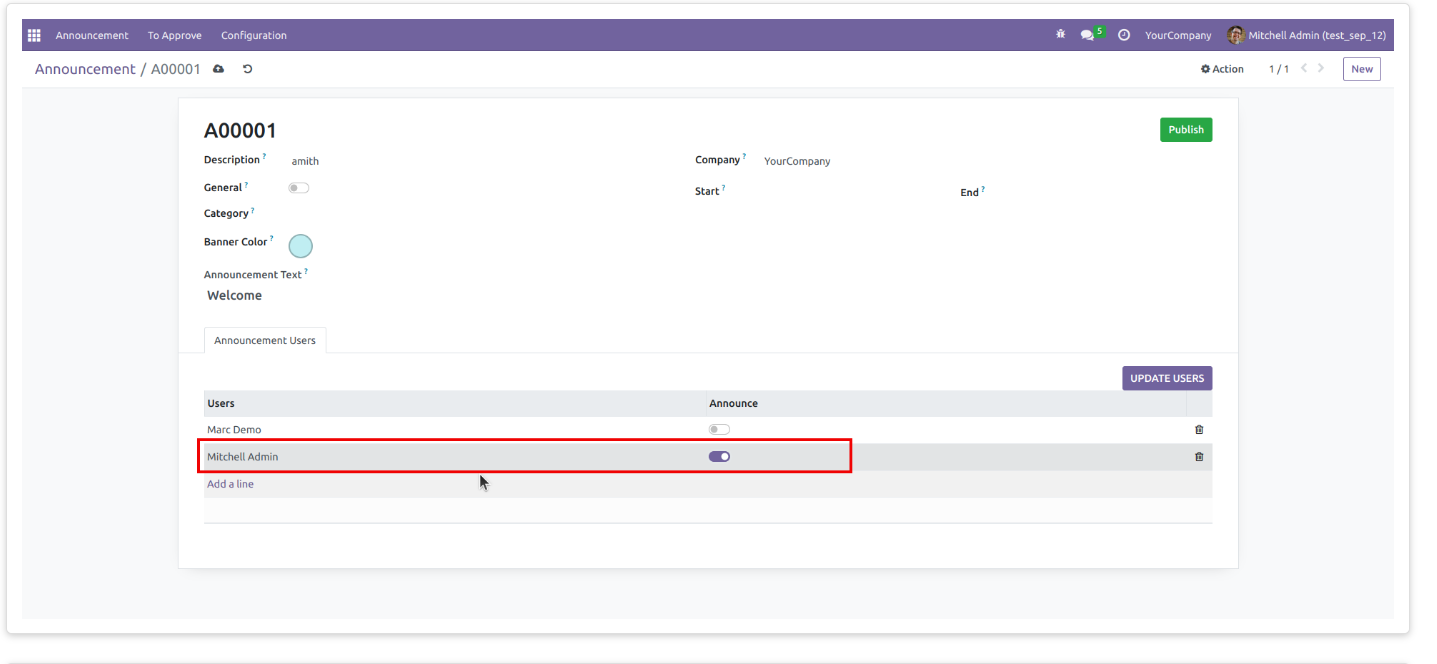Open the conversations chat icon
This screenshot has width=1437, height=664.
[1088, 35]
